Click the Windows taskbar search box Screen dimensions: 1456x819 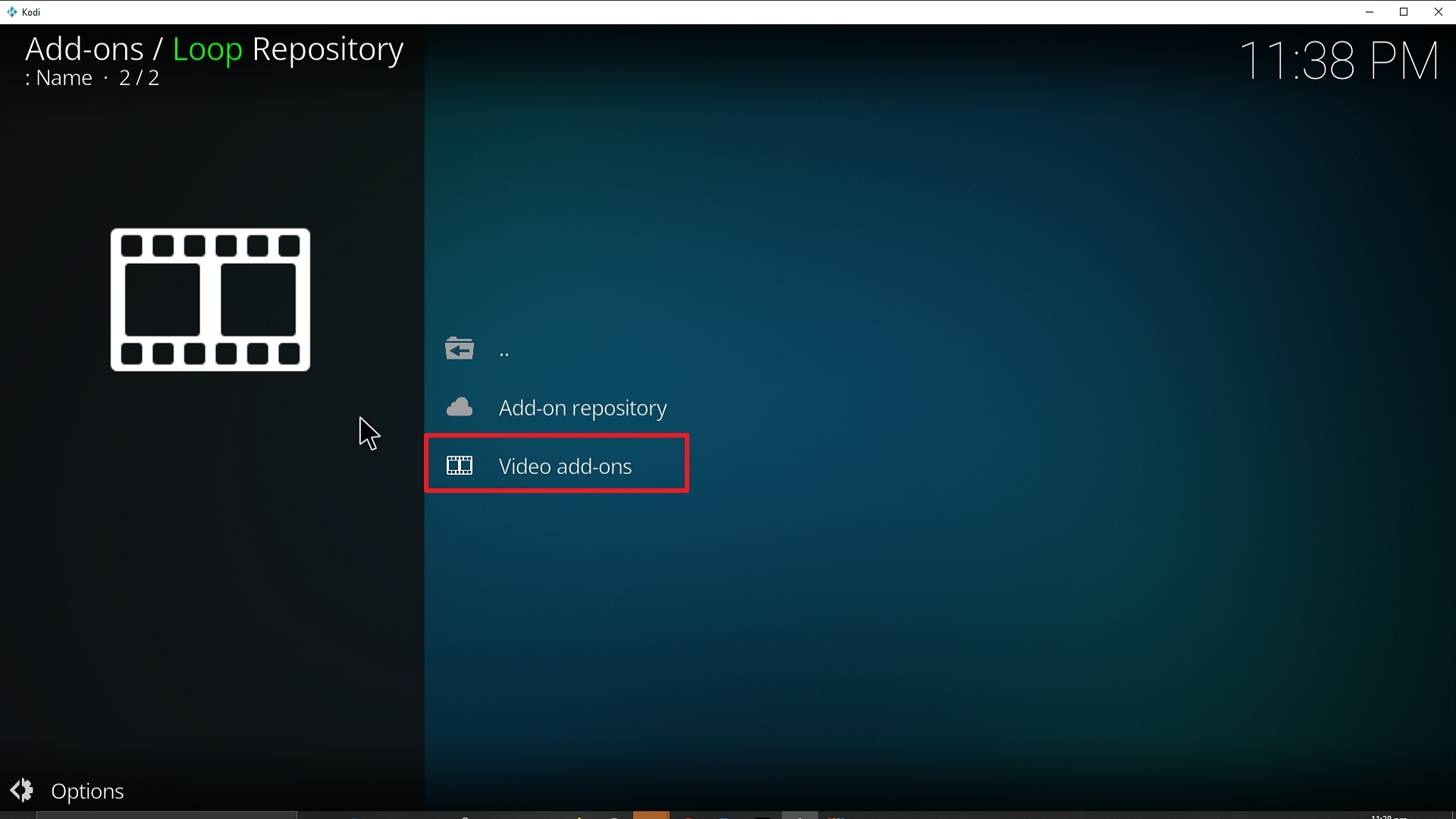click(x=167, y=815)
